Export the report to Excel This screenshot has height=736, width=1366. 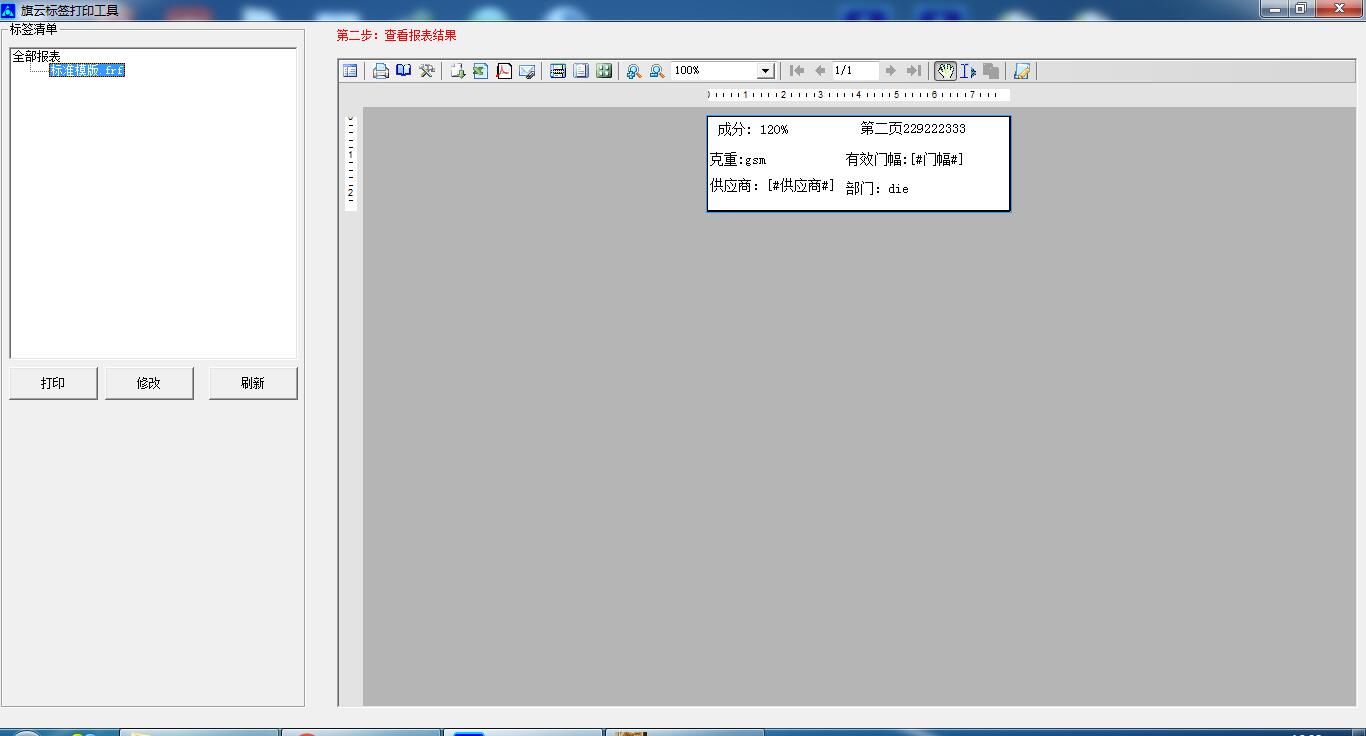[481, 71]
